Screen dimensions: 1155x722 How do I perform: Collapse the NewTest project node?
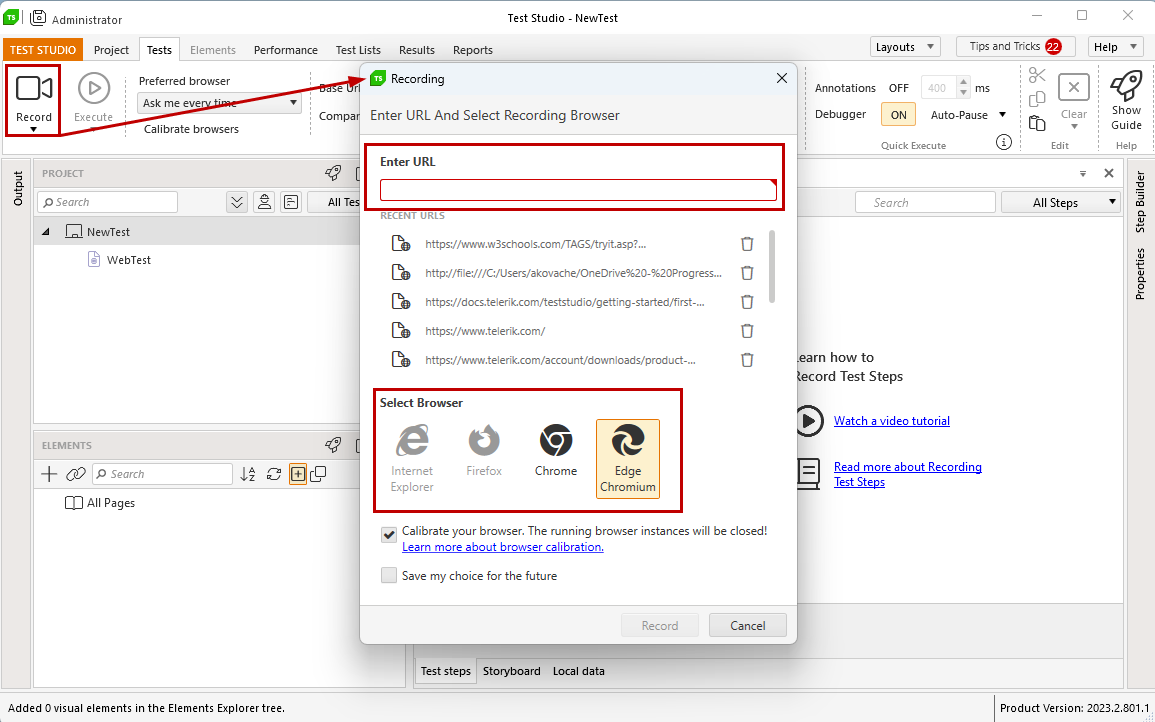pyautogui.click(x=46, y=231)
